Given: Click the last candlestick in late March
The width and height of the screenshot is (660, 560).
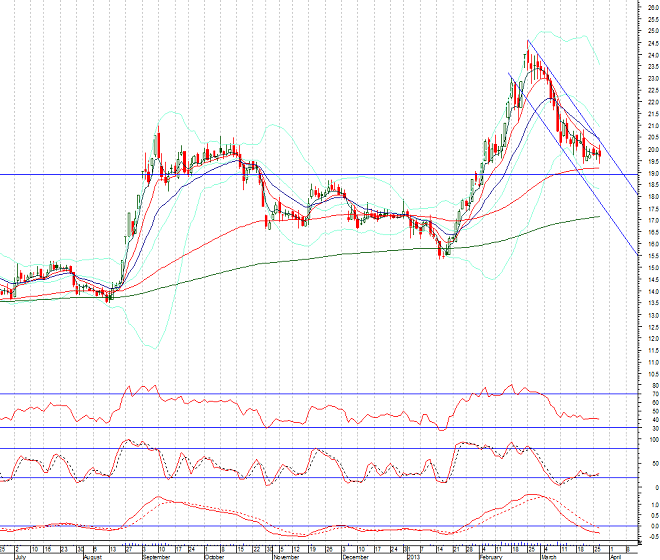Looking at the screenshot, I should 599,153.
